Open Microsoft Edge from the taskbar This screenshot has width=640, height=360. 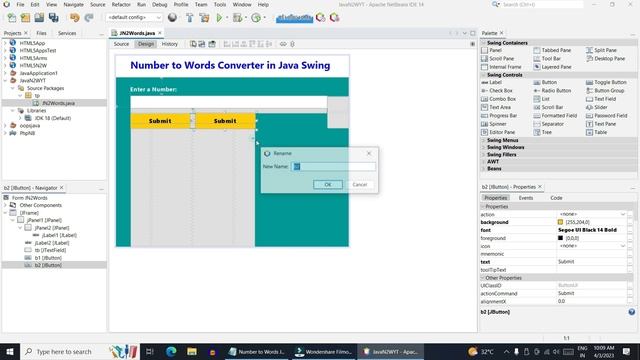pos(171,351)
